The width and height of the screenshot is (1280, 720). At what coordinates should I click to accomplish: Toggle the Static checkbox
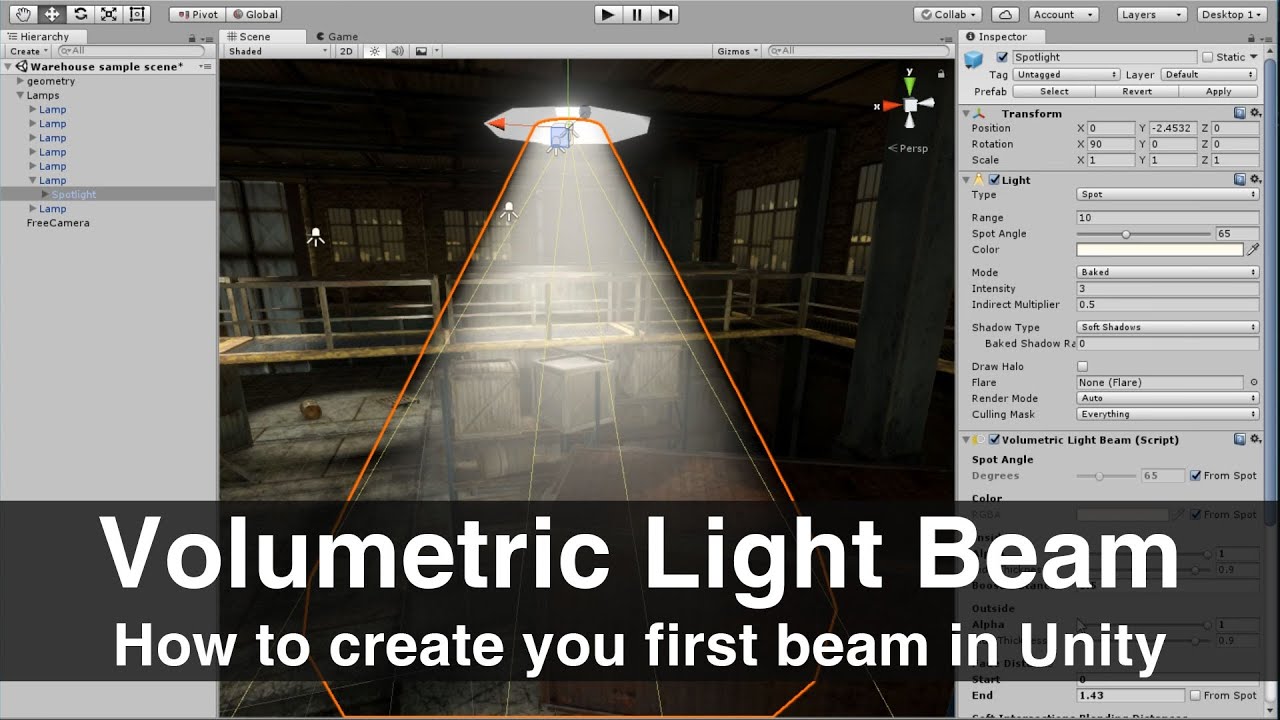pyautogui.click(x=1208, y=57)
